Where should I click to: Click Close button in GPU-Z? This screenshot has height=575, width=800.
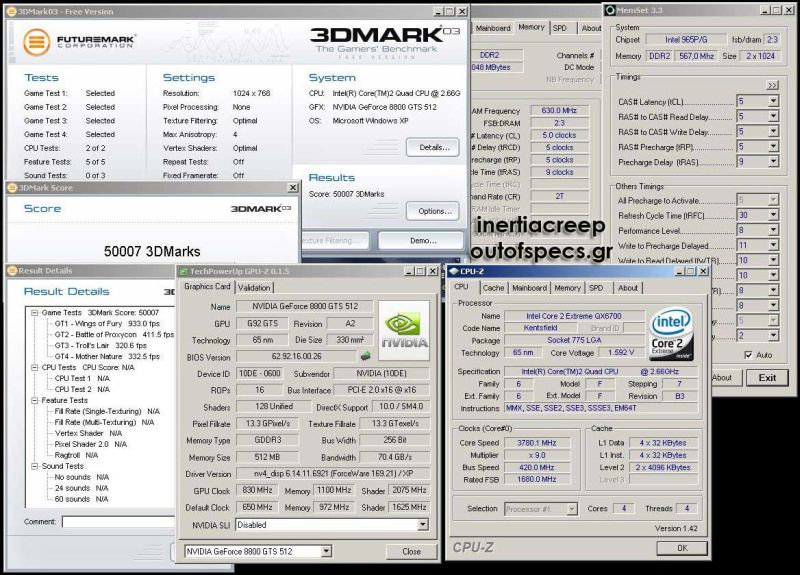click(411, 552)
